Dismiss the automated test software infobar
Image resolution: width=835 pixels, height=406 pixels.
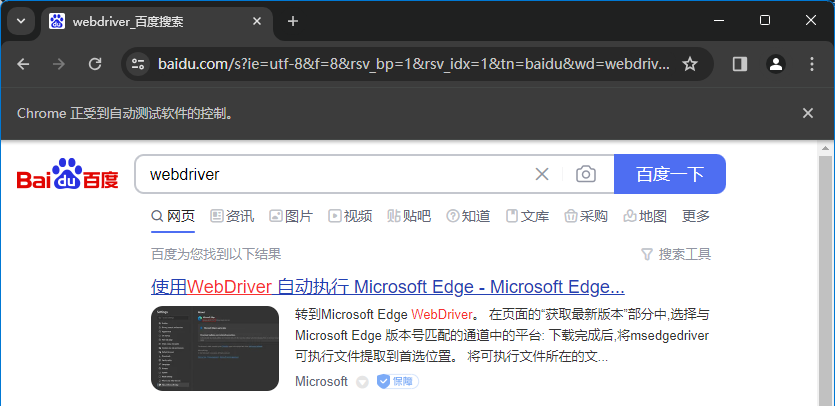808,113
